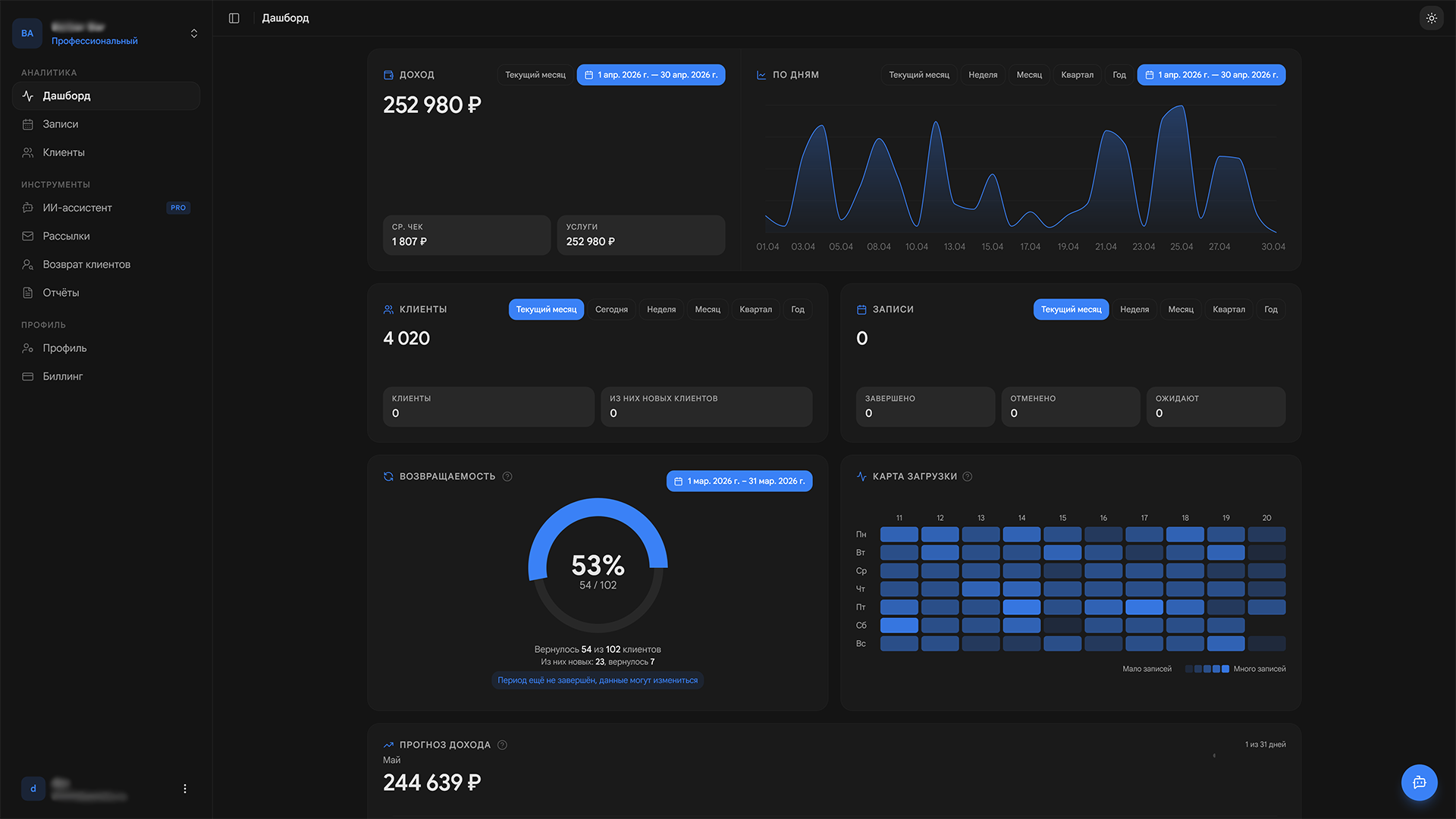Open Возврат клиентов page
The width and height of the screenshot is (1456, 819).
106,265
